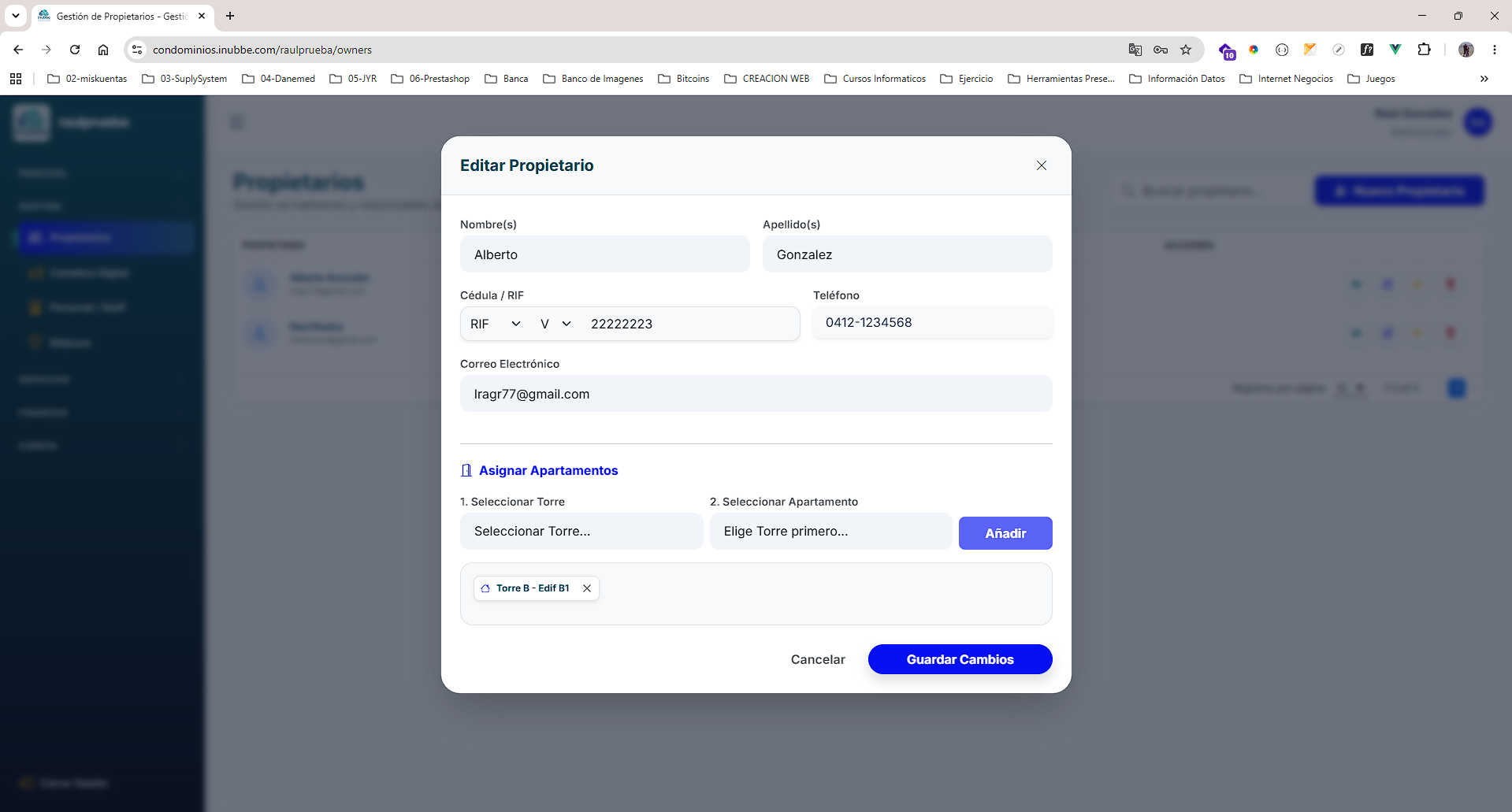Screen dimensions: 1512x812
Task: Close the Editar Propietario dialog
Action: (1042, 165)
